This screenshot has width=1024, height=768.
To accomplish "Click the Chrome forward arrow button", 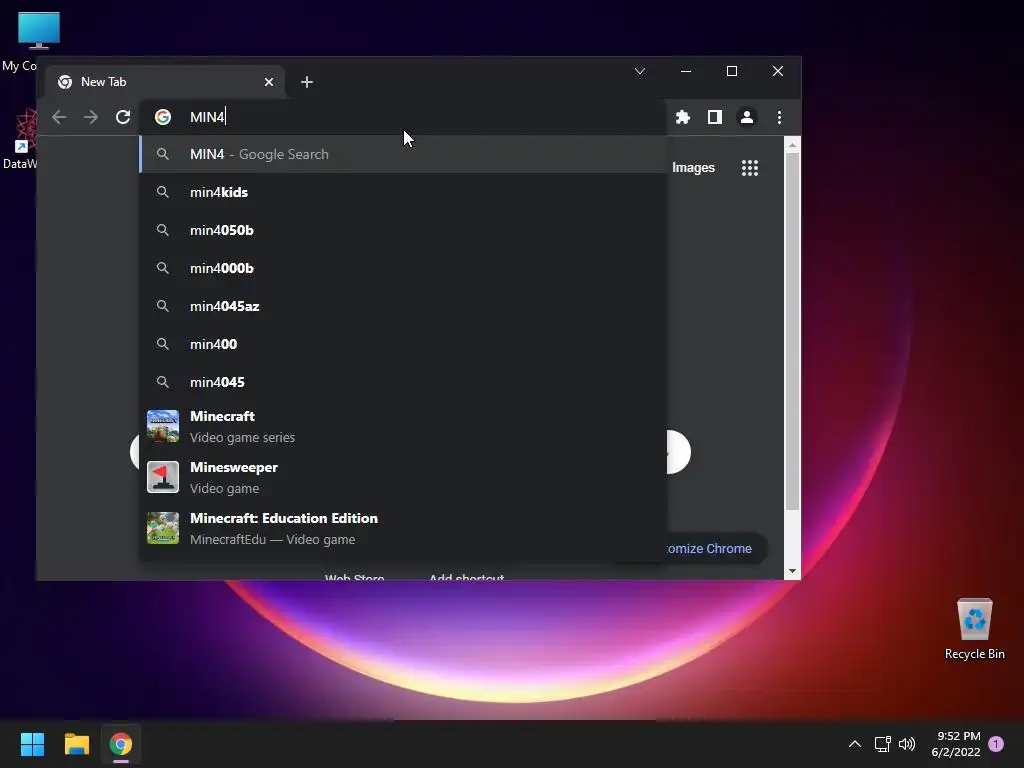I will (x=91, y=117).
